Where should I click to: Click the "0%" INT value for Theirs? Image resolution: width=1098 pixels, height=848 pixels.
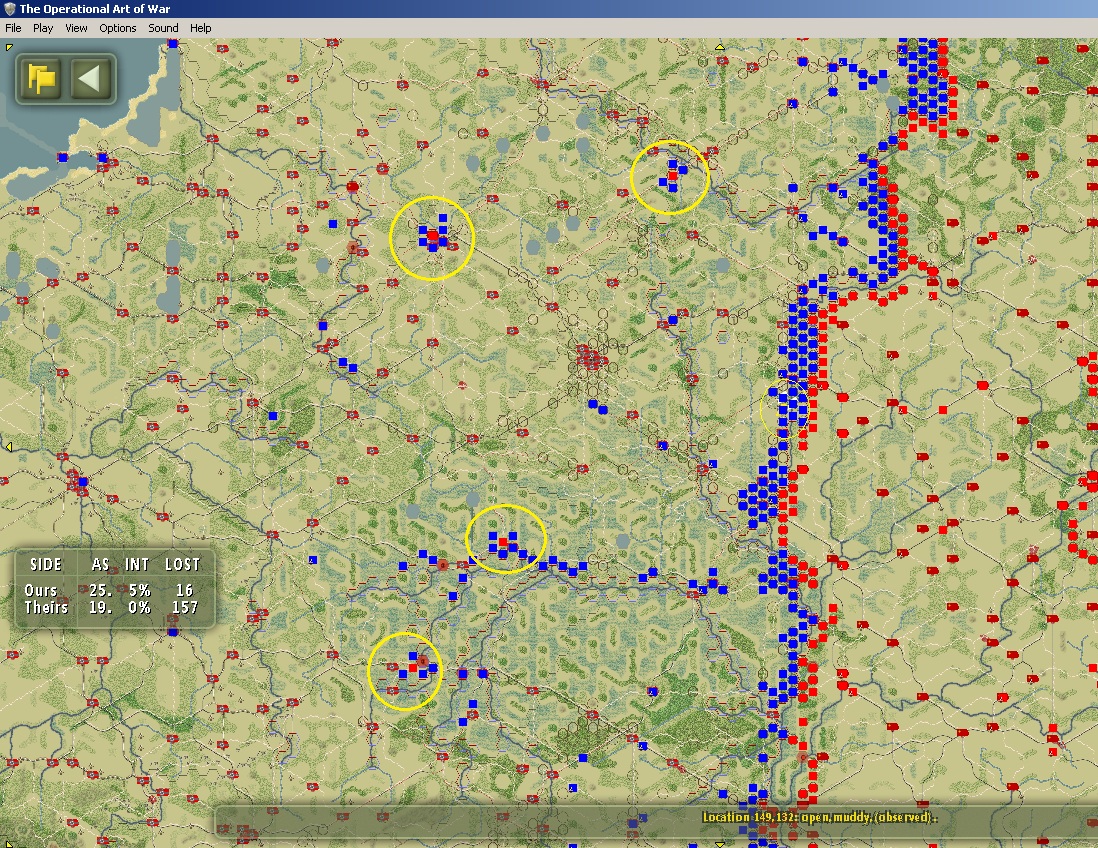[x=139, y=607]
